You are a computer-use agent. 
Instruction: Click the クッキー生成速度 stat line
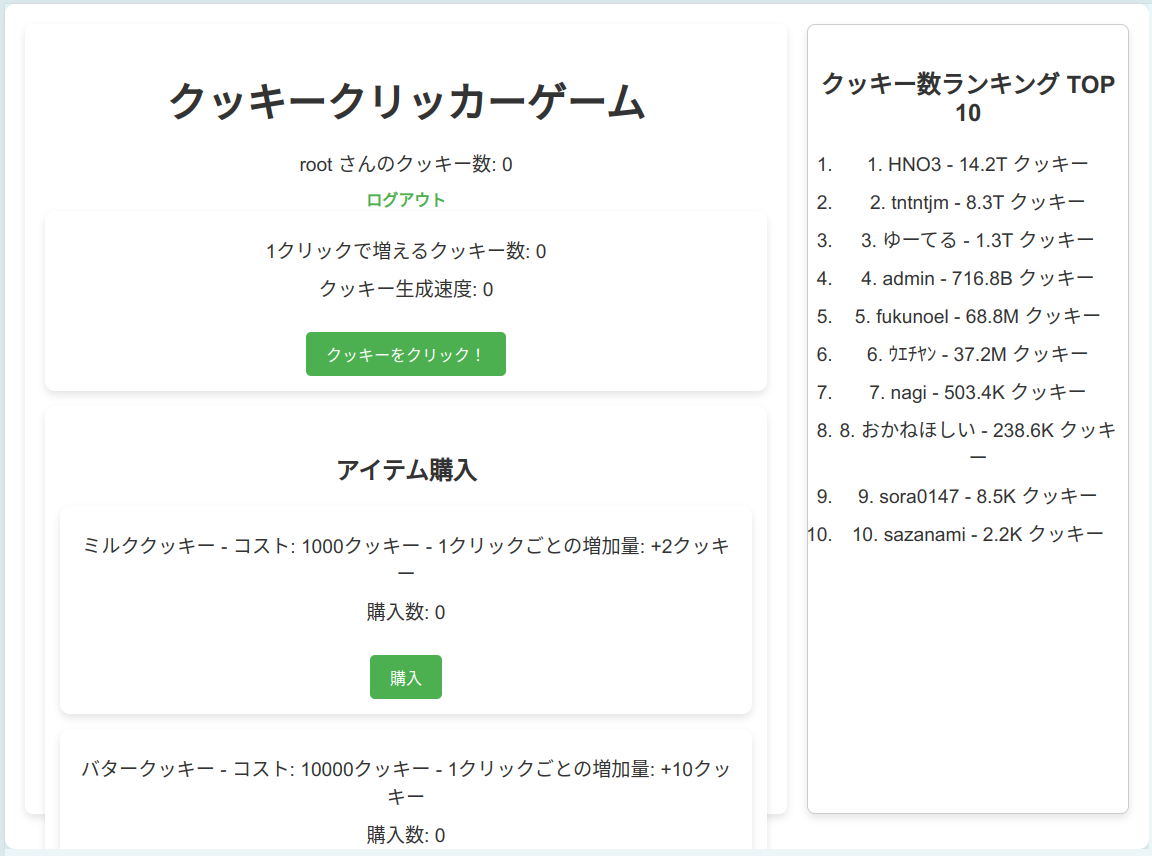tap(406, 289)
